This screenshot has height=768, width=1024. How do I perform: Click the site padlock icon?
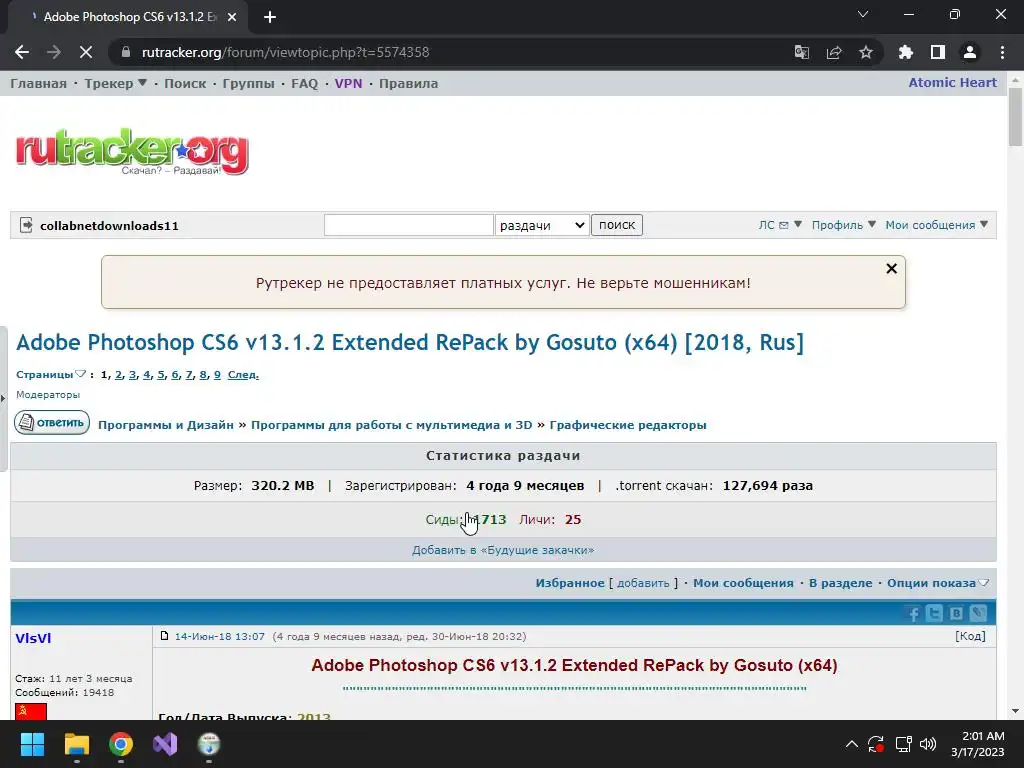(126, 52)
